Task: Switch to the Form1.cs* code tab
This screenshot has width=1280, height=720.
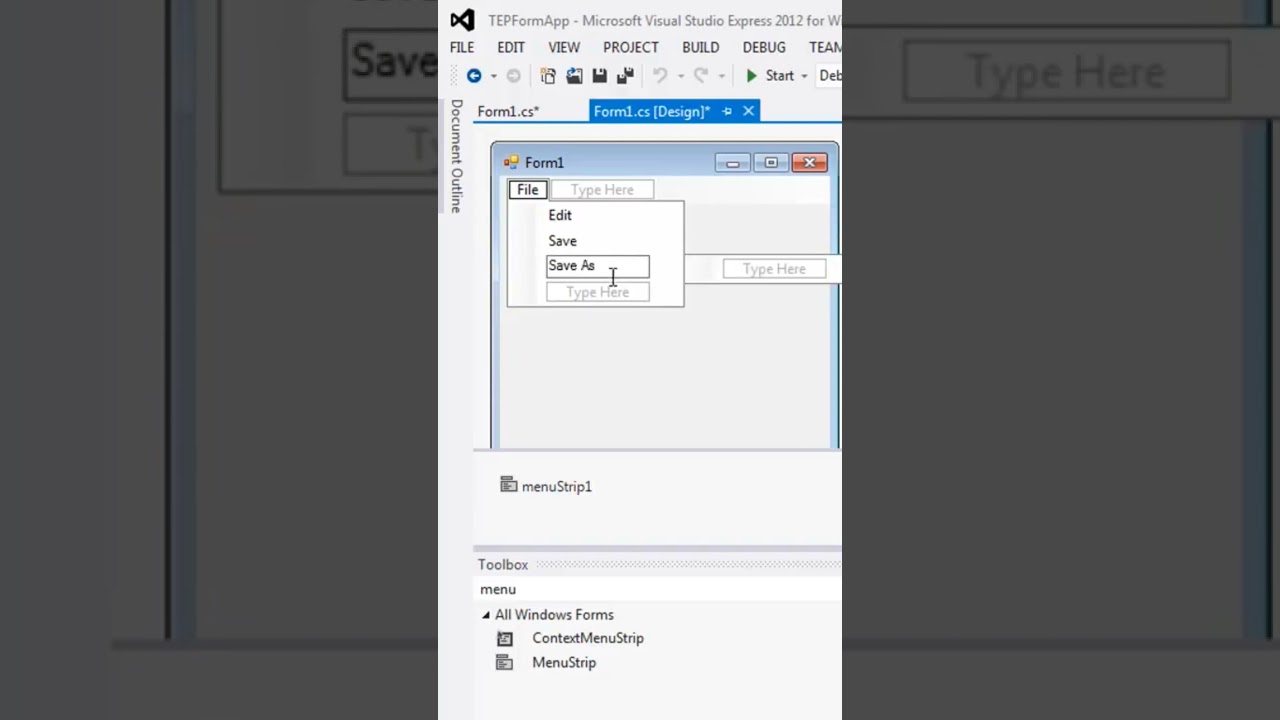Action: pos(508,111)
